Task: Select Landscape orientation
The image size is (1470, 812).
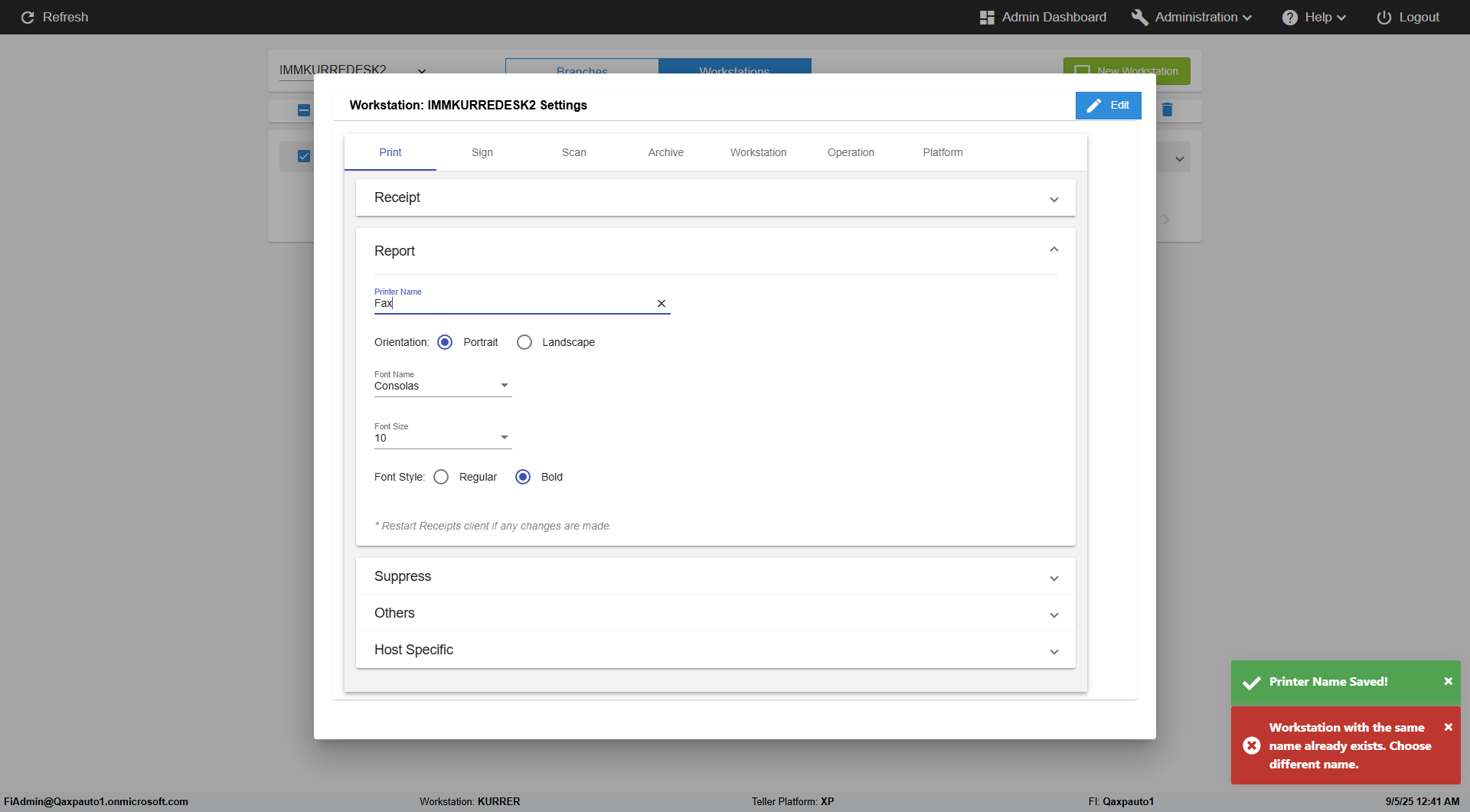Action: coord(524,342)
